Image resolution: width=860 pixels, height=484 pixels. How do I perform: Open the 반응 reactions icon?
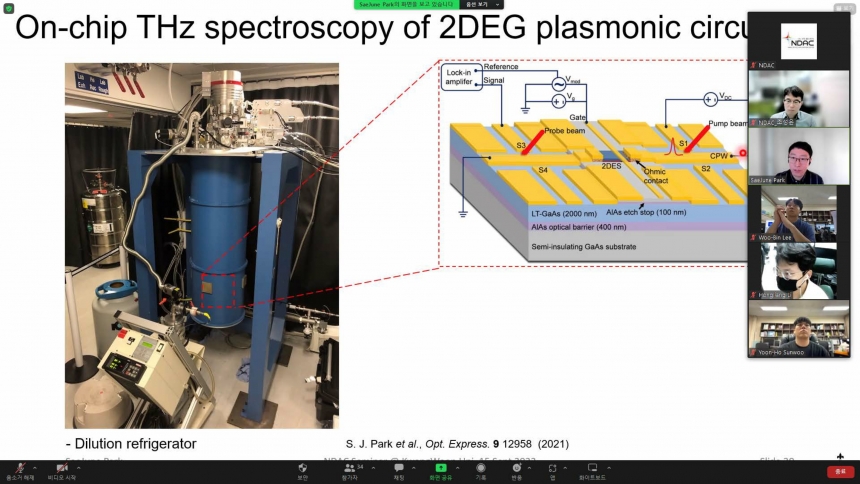(516, 468)
